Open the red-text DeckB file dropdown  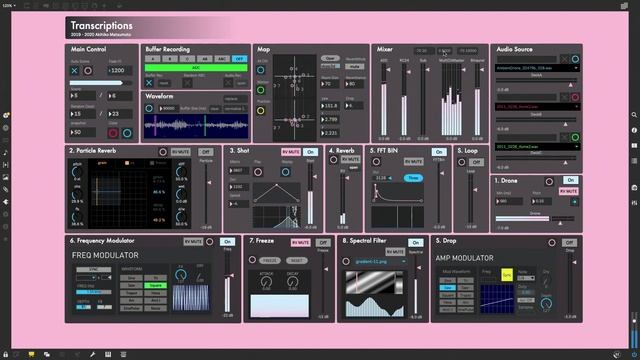click(x=537, y=107)
